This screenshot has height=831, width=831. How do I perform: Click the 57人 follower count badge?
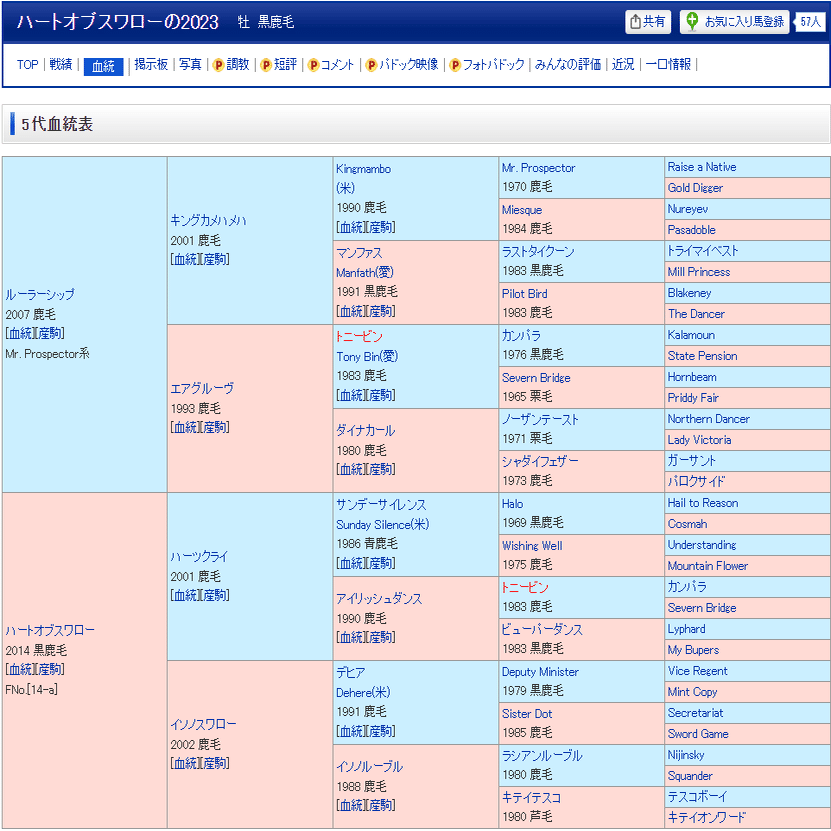tap(810, 22)
